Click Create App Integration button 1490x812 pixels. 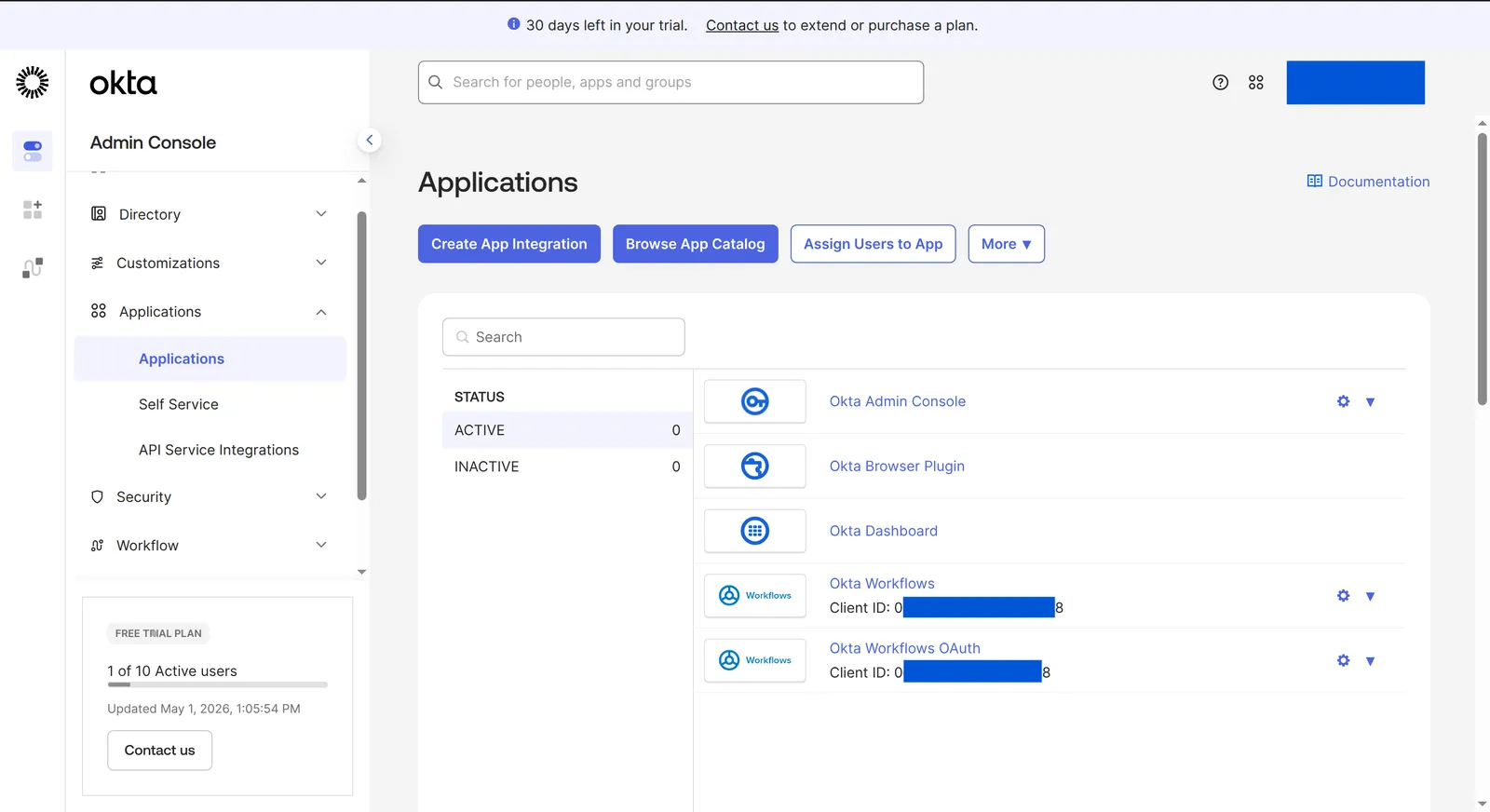coord(509,244)
